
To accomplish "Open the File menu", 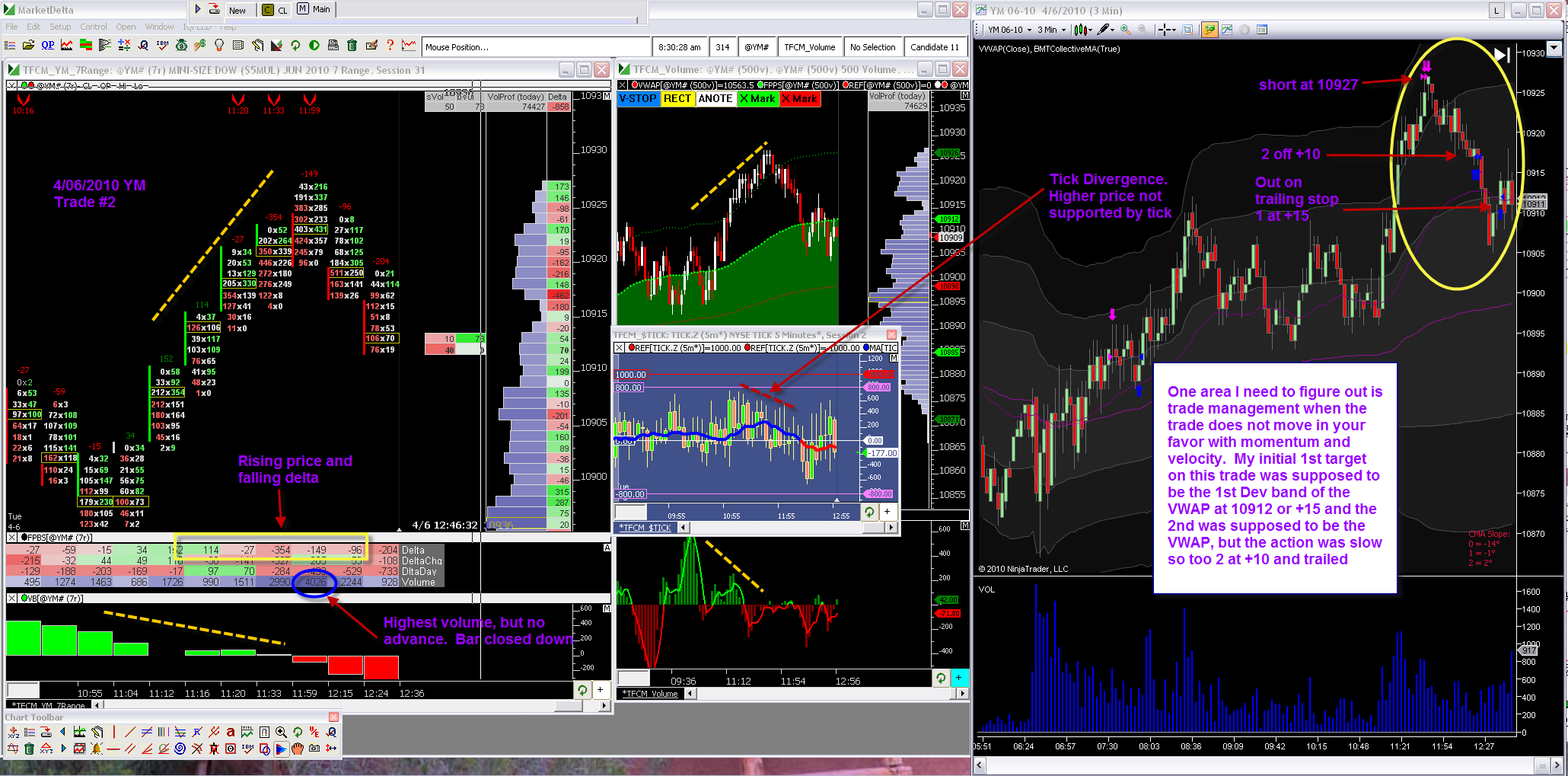I will [x=11, y=27].
